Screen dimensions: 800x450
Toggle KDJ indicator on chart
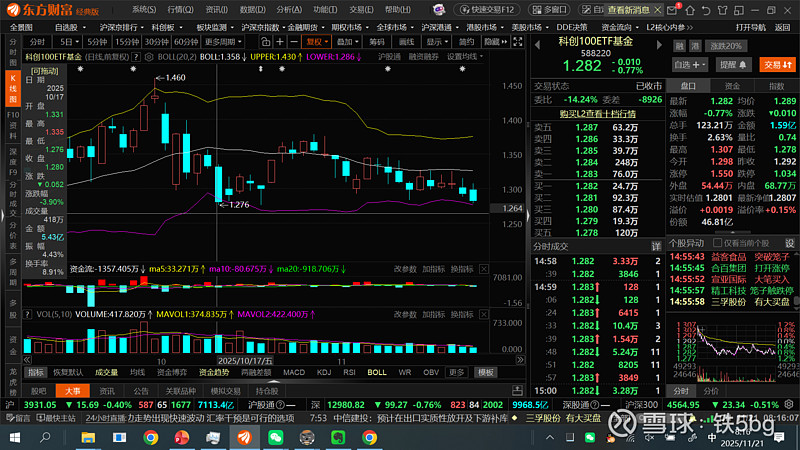click(324, 372)
